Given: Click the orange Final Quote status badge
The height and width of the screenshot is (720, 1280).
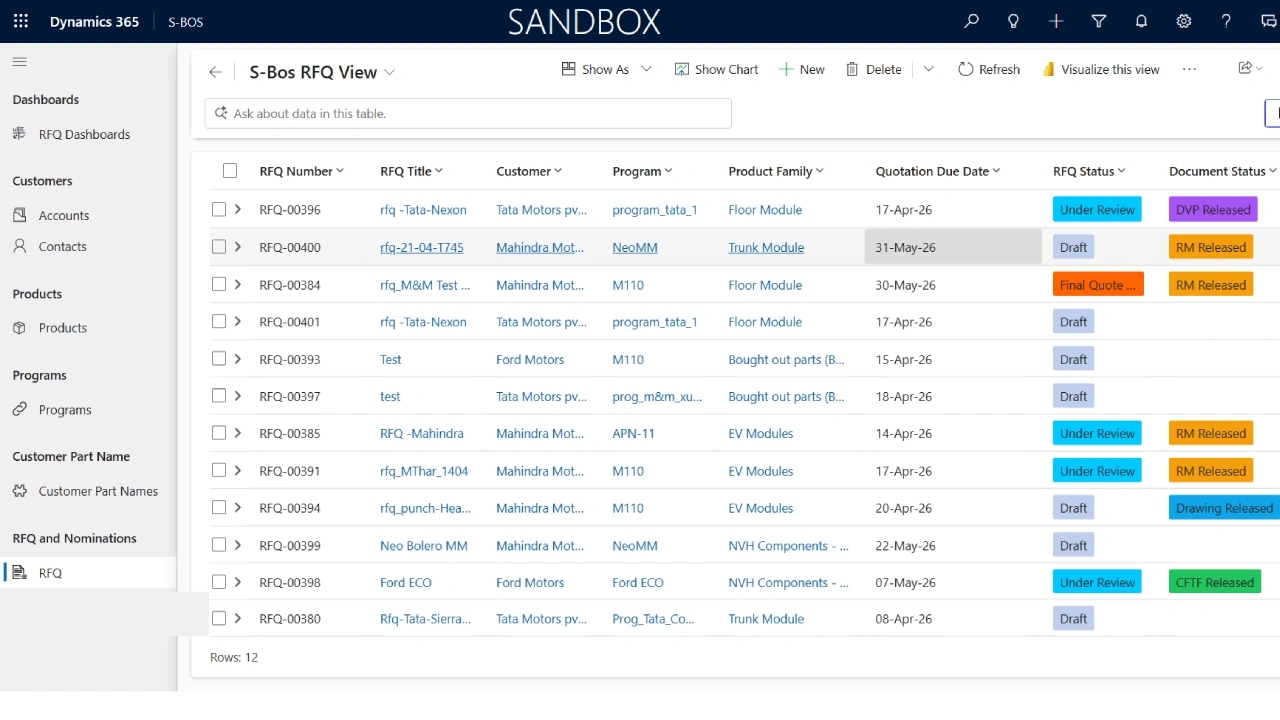Looking at the screenshot, I should click(x=1097, y=285).
